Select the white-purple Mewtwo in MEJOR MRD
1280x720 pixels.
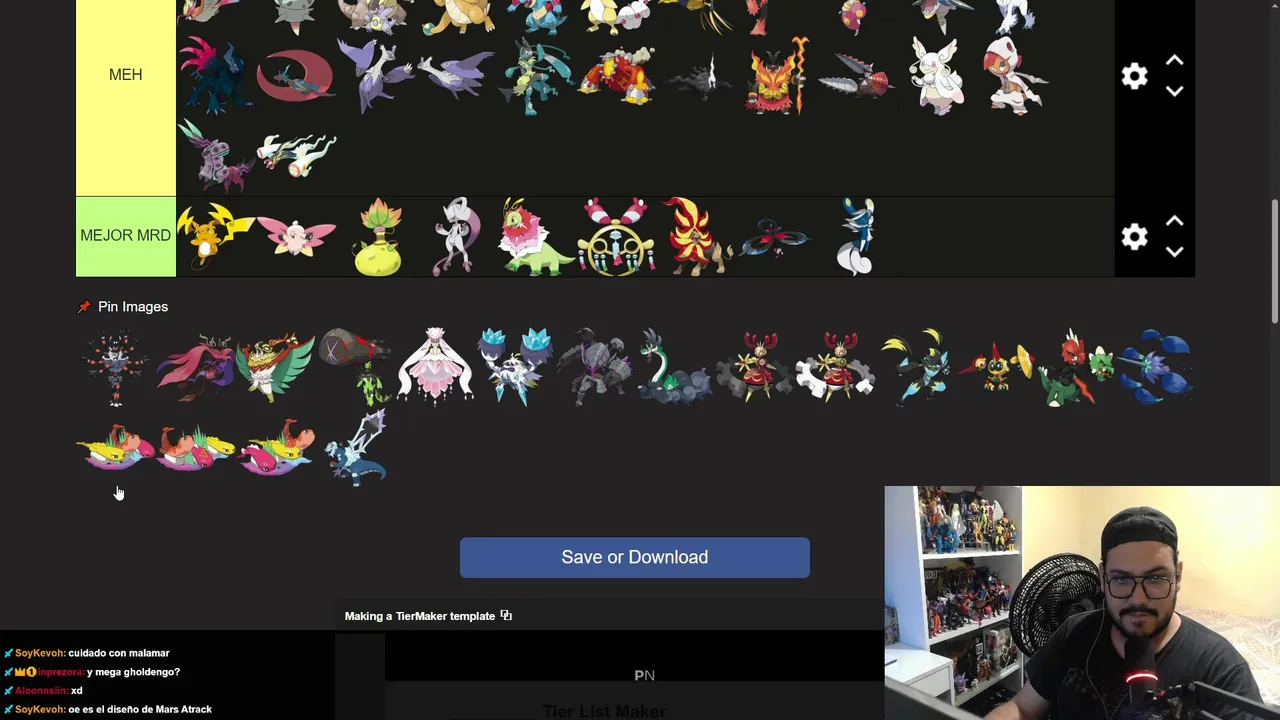(x=456, y=236)
